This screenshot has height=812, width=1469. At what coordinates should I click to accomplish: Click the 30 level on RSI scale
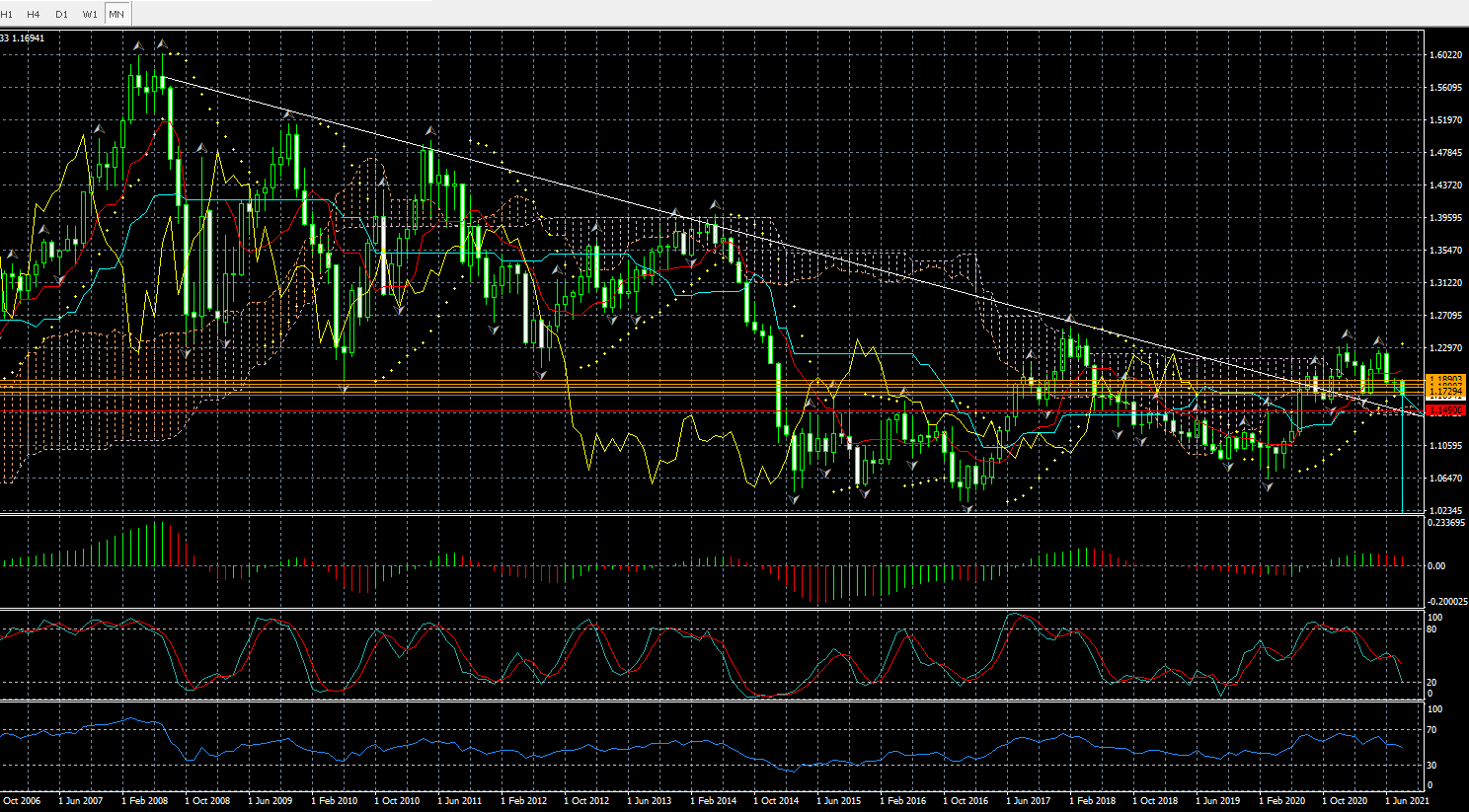[x=1433, y=766]
